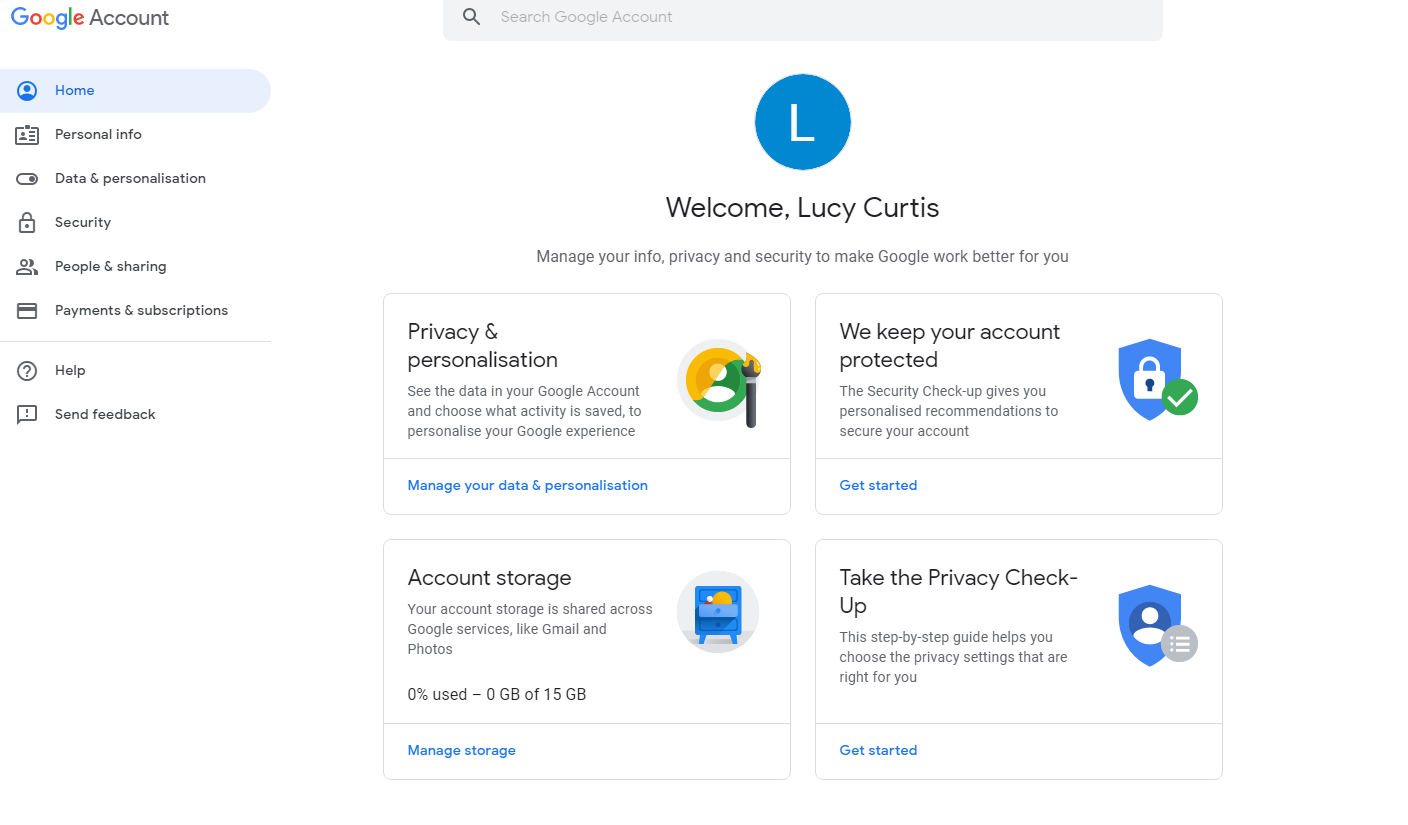Select the Home icon in sidebar
This screenshot has height=825, width=1408.
tap(26, 90)
